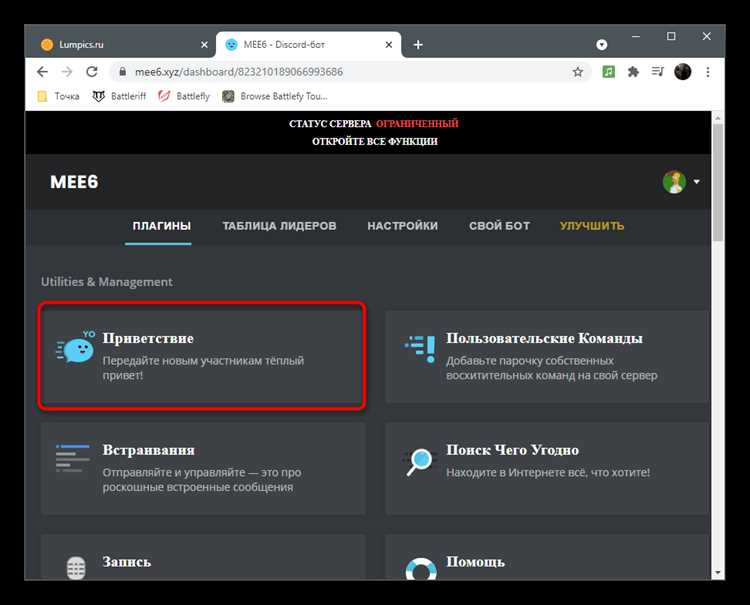Close the MEE6 Discord-бот tab
This screenshot has height=605, width=750.
(x=389, y=44)
